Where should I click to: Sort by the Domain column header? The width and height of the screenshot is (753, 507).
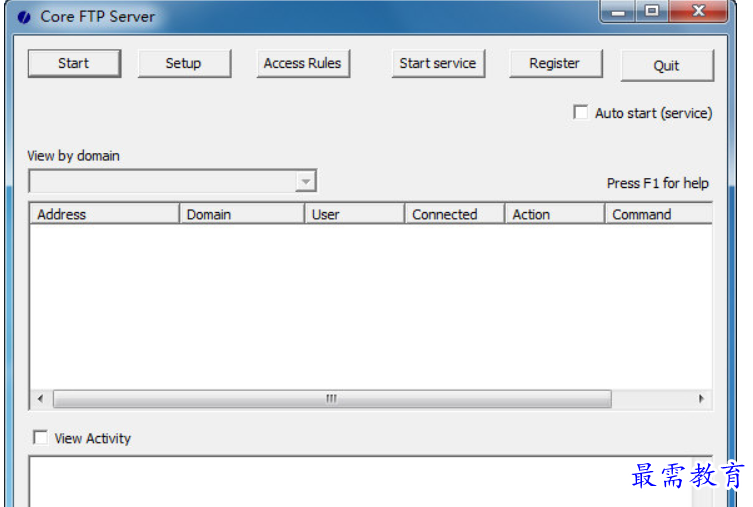pos(242,214)
